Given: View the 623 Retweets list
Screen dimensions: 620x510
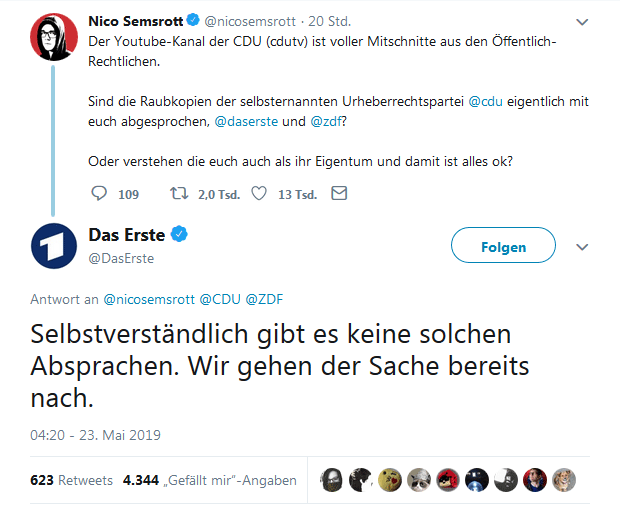Looking at the screenshot, I should click(x=72, y=480).
